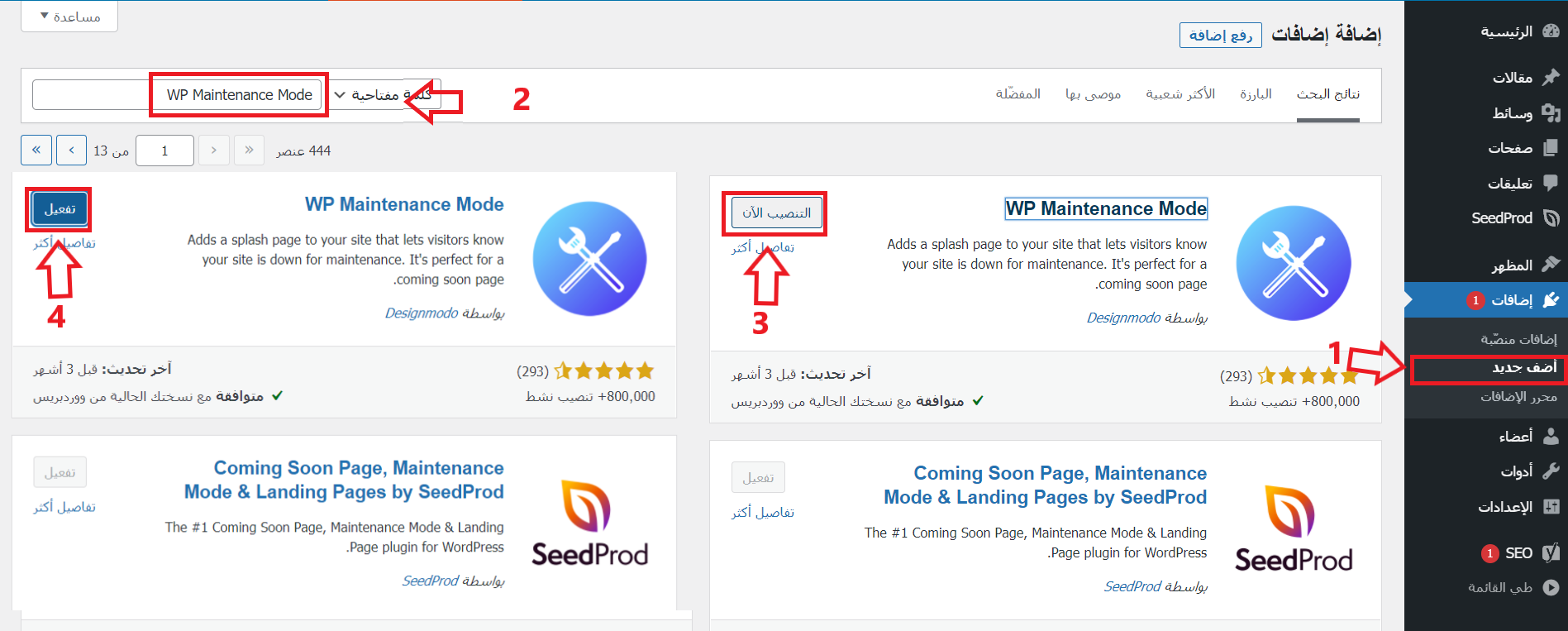Expand the مساعدة help dropdown

[69, 16]
